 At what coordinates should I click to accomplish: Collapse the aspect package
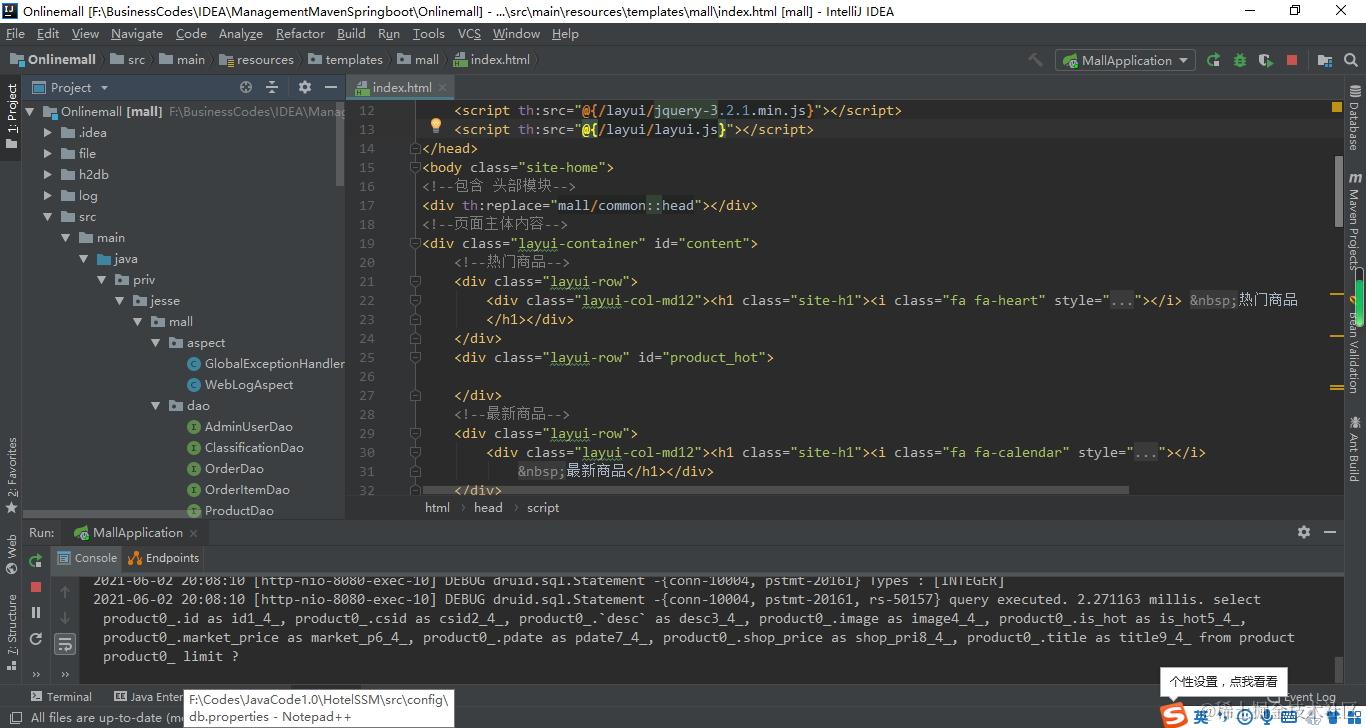(x=155, y=342)
